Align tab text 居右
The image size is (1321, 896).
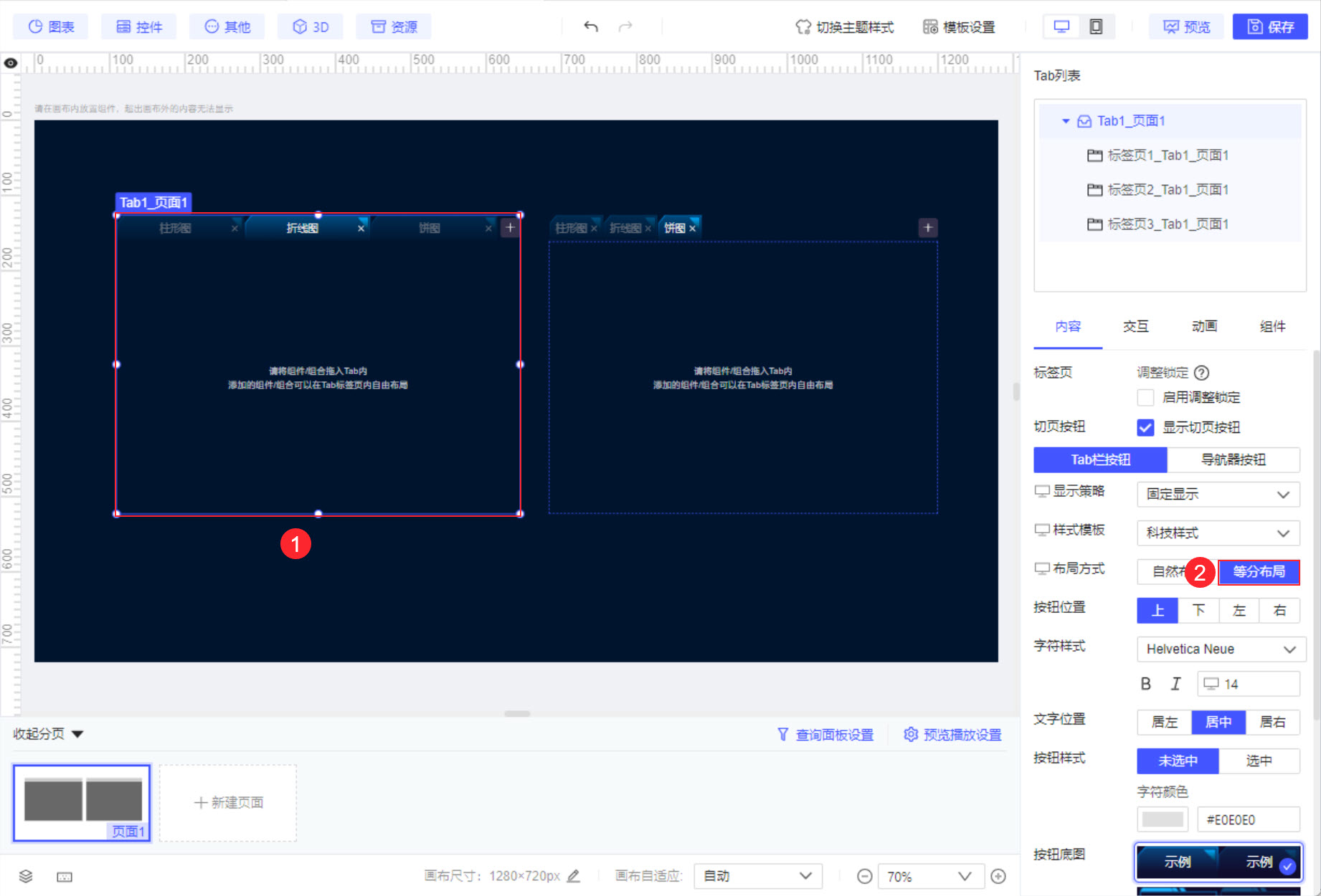tap(1273, 722)
